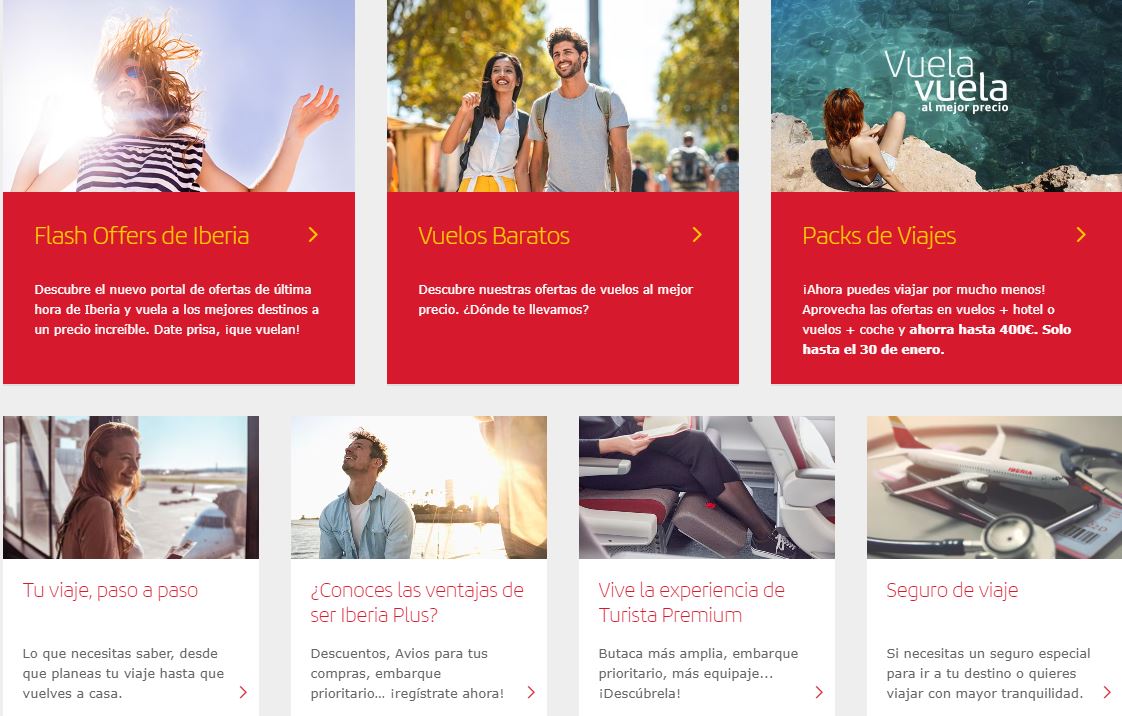
Task: Open ¿Conoces las ventajas de ser Iberia Plus? title
Action: coord(417,602)
